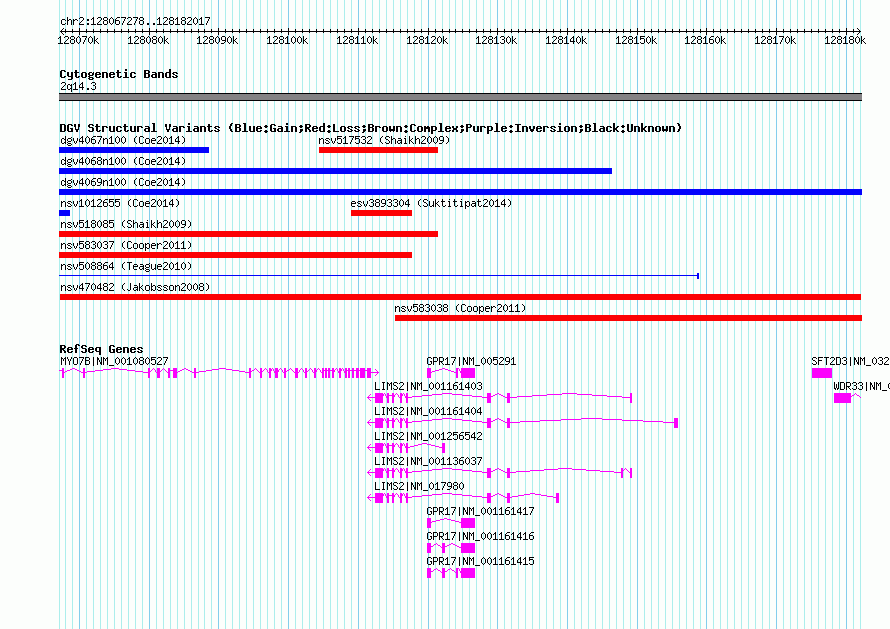Click the nsv470482 (Jakobsson2008) label text
Viewport: 890px width, 629px height.
click(135, 287)
